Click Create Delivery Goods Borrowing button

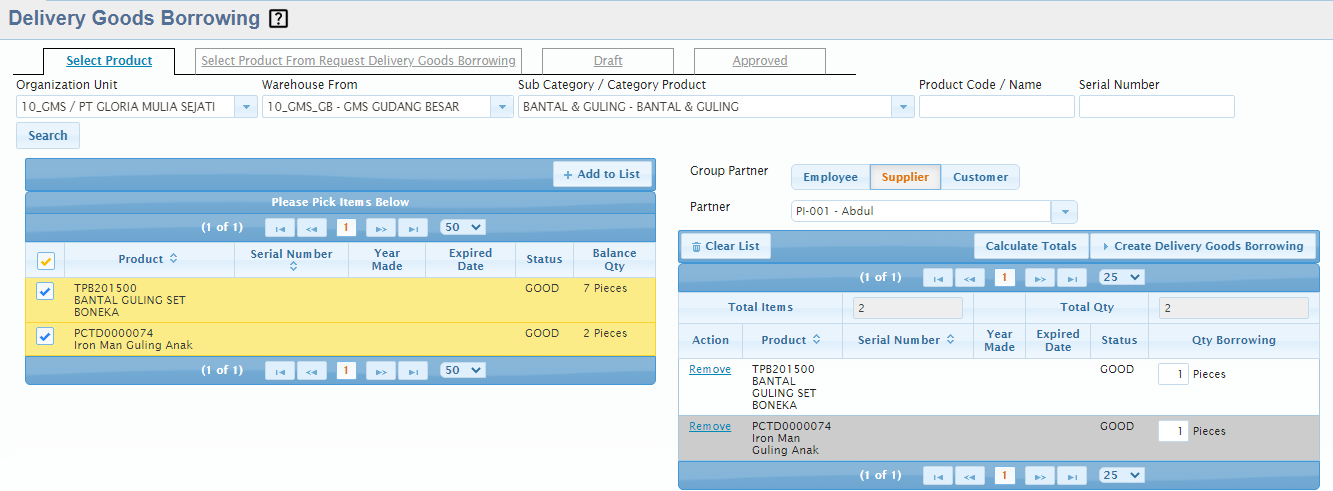(1203, 246)
